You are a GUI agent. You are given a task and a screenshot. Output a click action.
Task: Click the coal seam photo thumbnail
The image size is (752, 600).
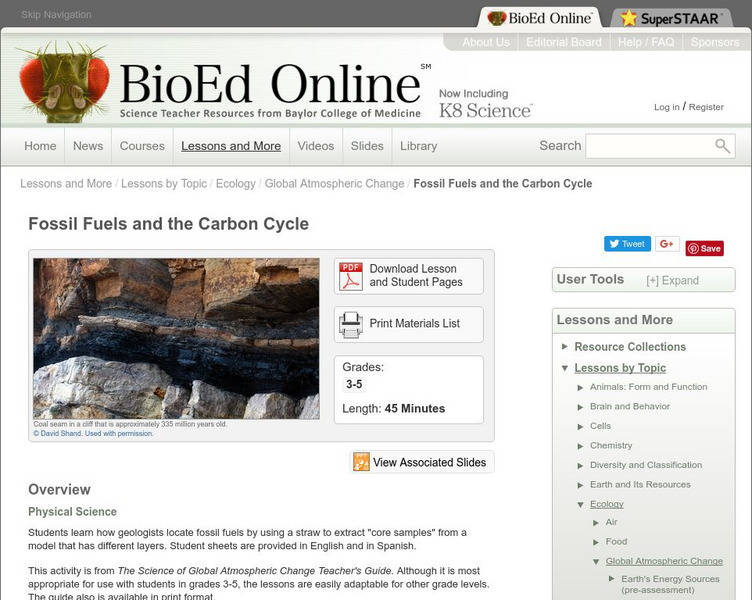[x=176, y=338]
